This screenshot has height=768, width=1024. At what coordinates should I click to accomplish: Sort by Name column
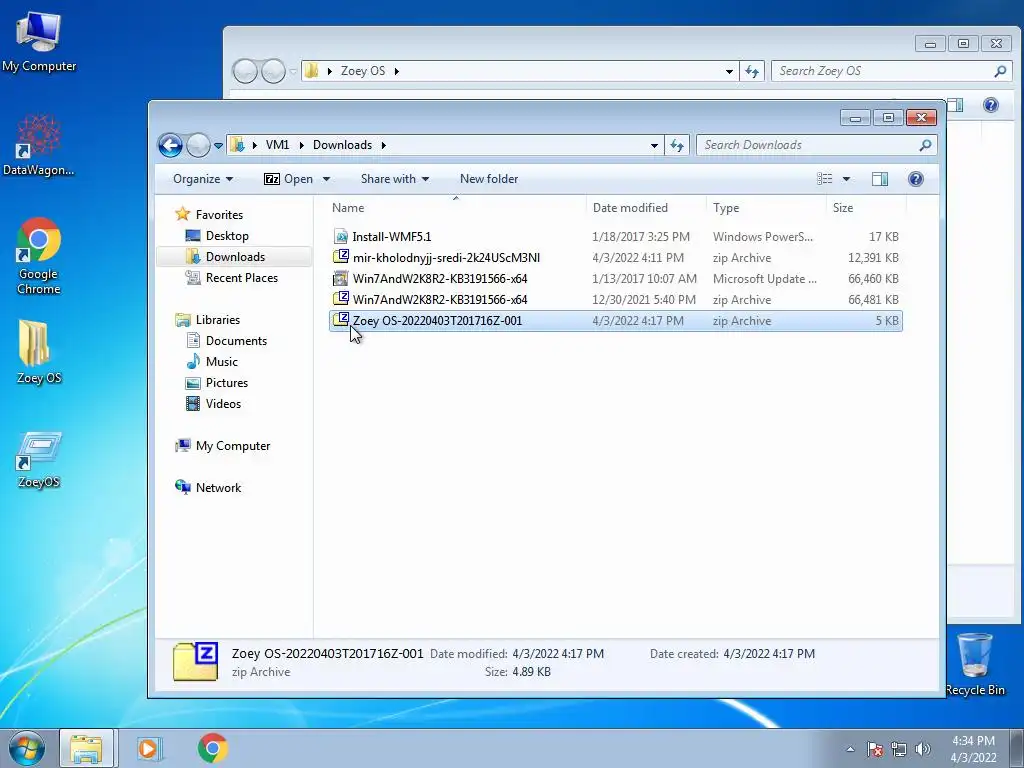point(456,208)
